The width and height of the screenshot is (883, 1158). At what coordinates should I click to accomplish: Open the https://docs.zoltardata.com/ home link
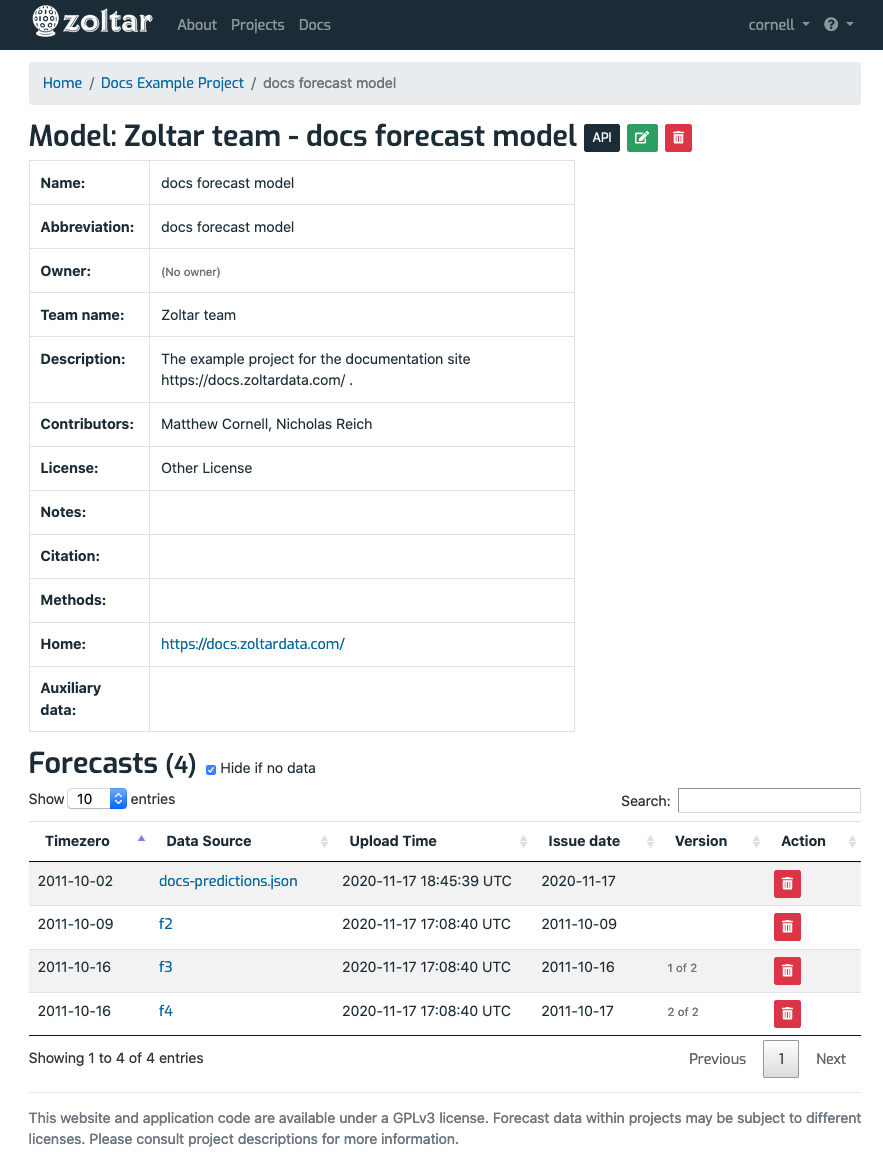[253, 644]
